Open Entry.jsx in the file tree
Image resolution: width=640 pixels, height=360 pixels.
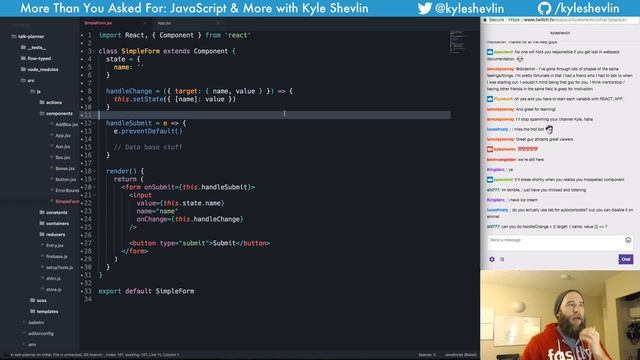[x=55, y=245]
